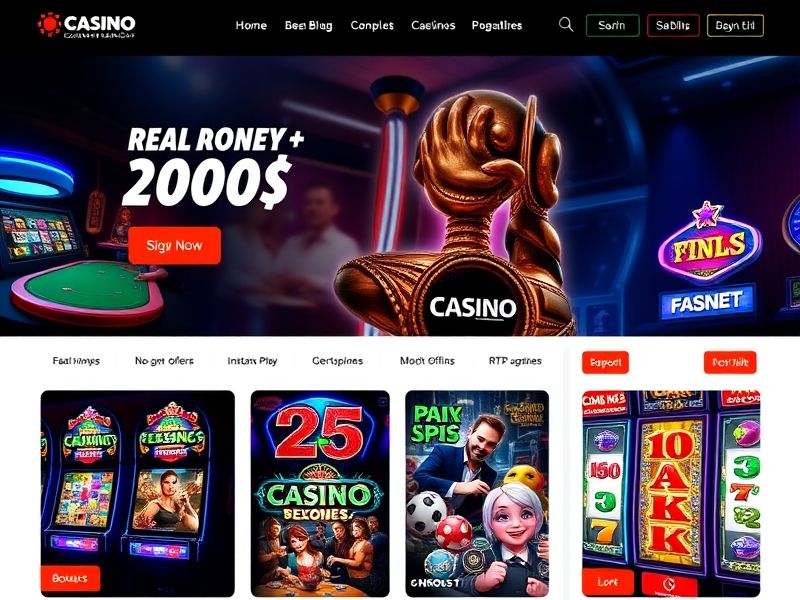This screenshot has height=600, width=800.
Task: Click the red icon button below the 10 AKK slot
Action: coord(669,583)
